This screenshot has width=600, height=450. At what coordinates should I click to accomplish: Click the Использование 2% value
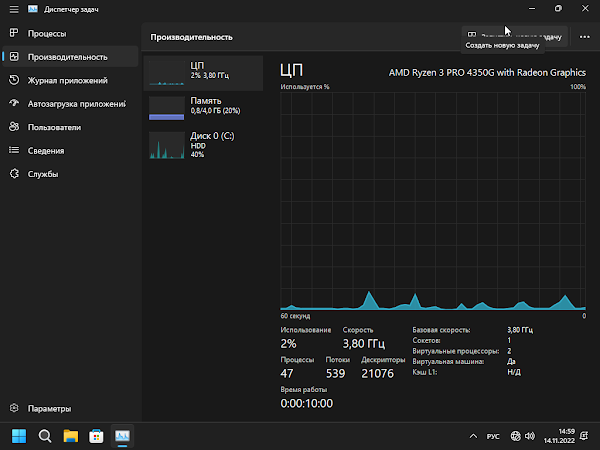click(x=289, y=344)
